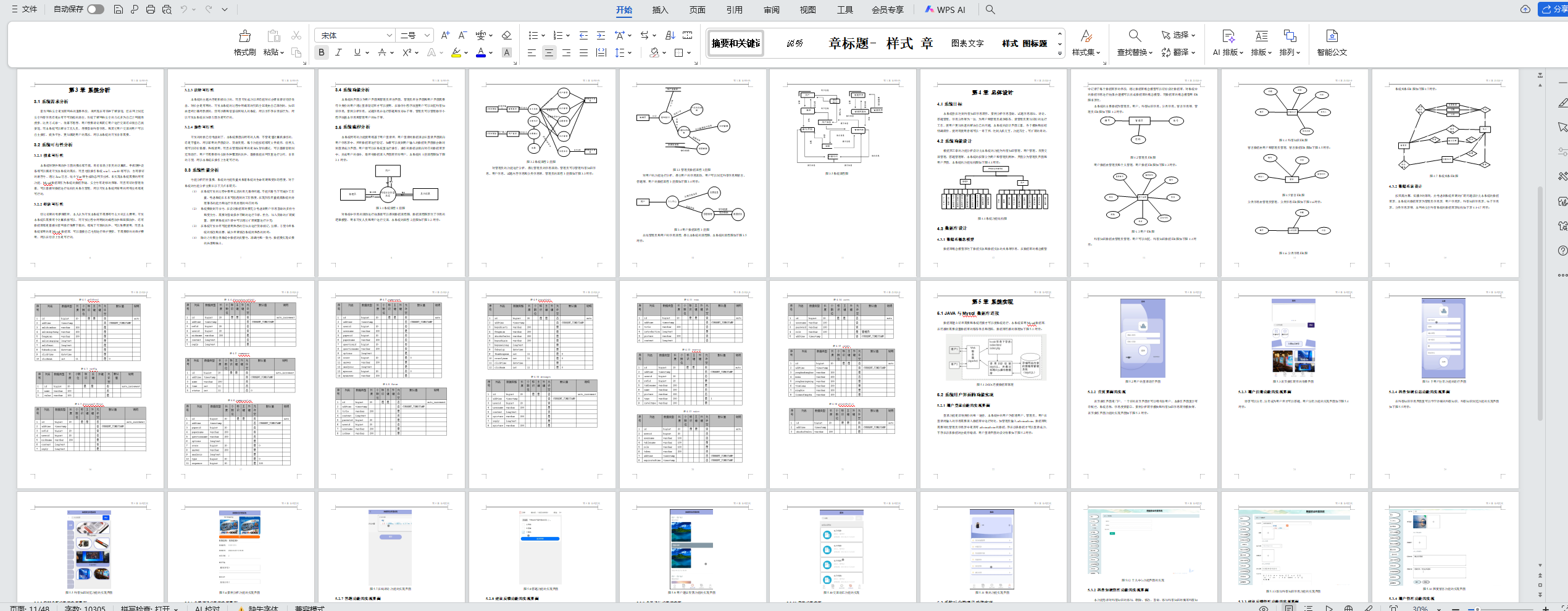This screenshot has height=611, width=1568.
Task: Click Decrease font size icon
Action: tap(462, 36)
